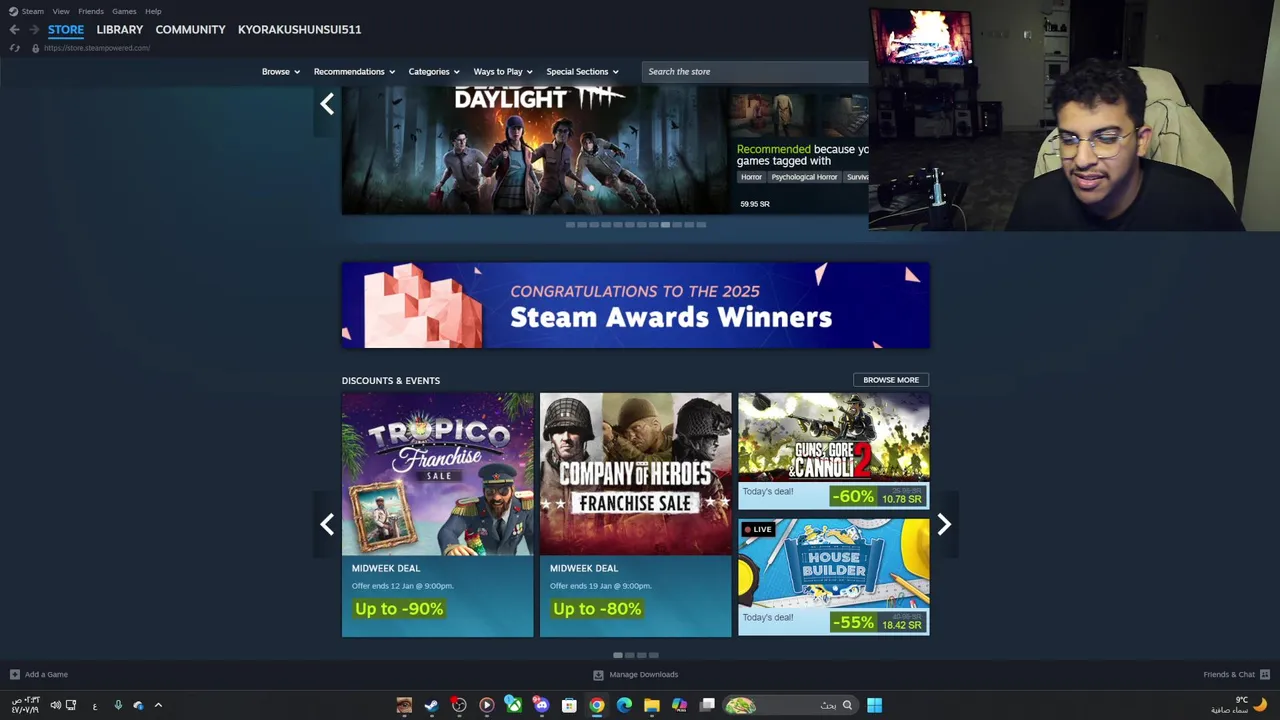Expand the Categories dropdown
The image size is (1280, 720).
pyautogui.click(x=434, y=72)
